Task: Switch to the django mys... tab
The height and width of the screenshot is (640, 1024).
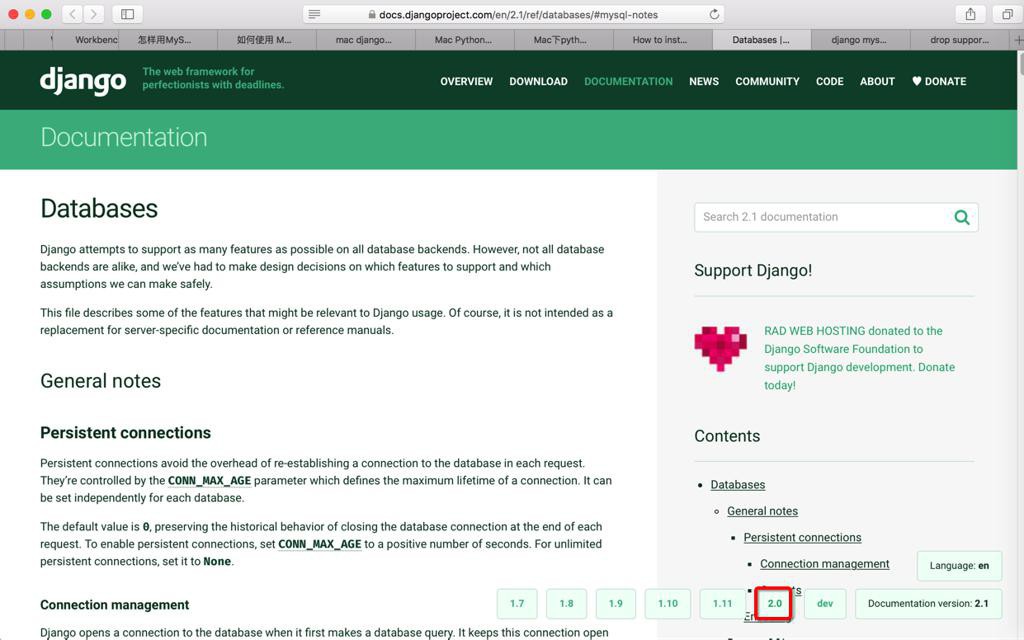Action: (859, 40)
